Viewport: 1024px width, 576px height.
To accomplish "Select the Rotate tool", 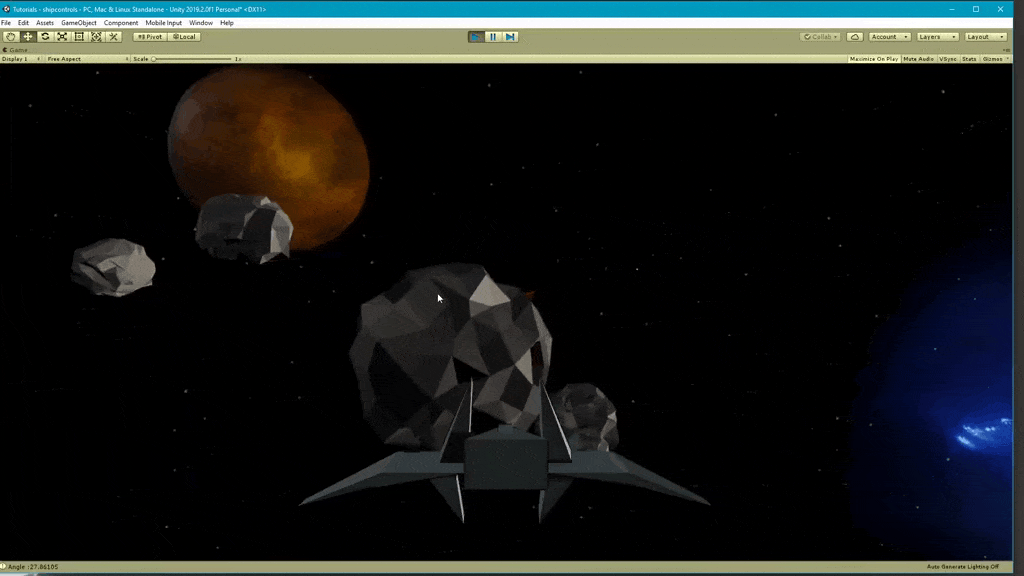I will click(x=45, y=37).
